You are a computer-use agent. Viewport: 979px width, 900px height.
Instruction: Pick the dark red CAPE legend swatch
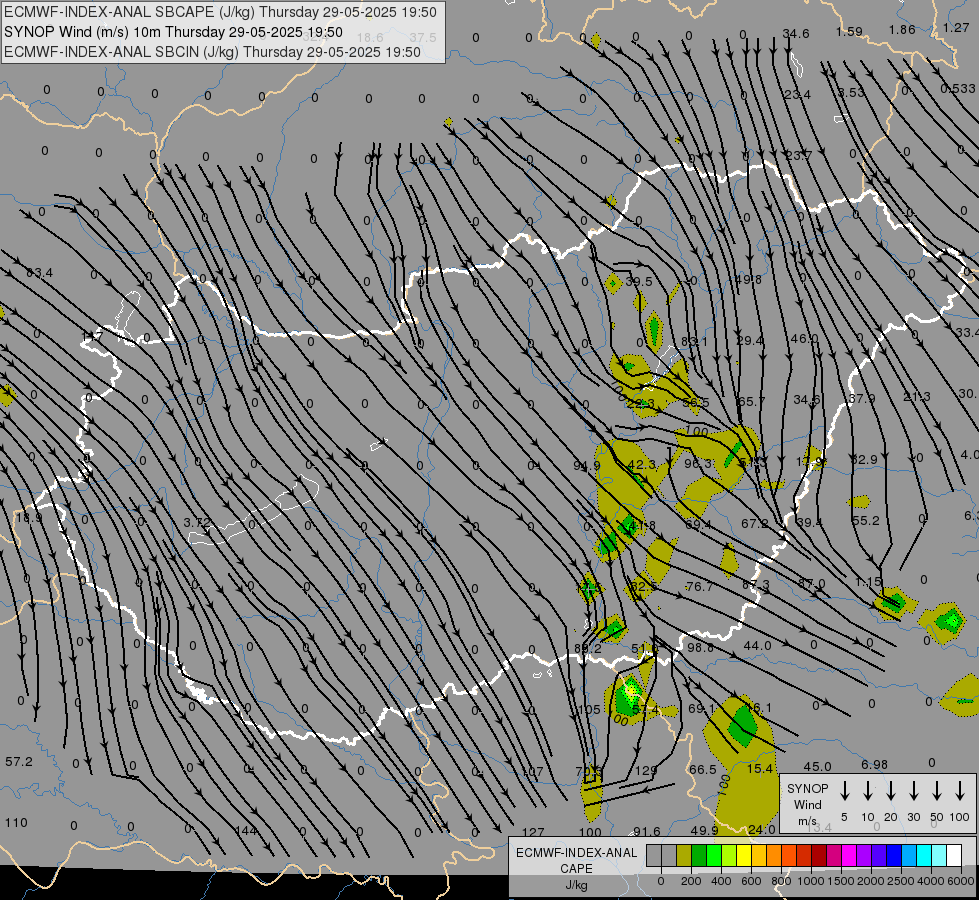pos(819,855)
